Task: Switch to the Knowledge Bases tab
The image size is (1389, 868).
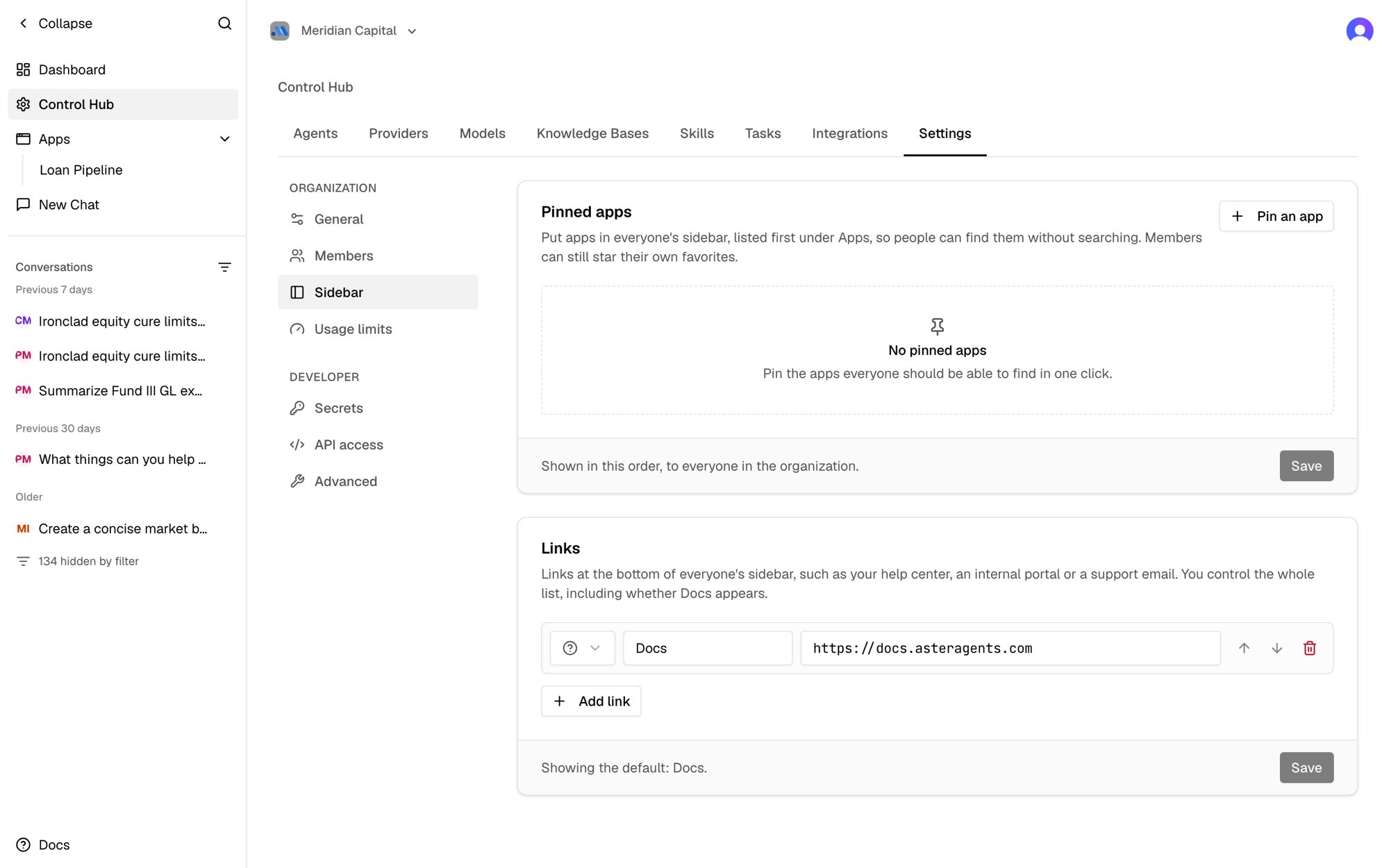Action: [592, 133]
